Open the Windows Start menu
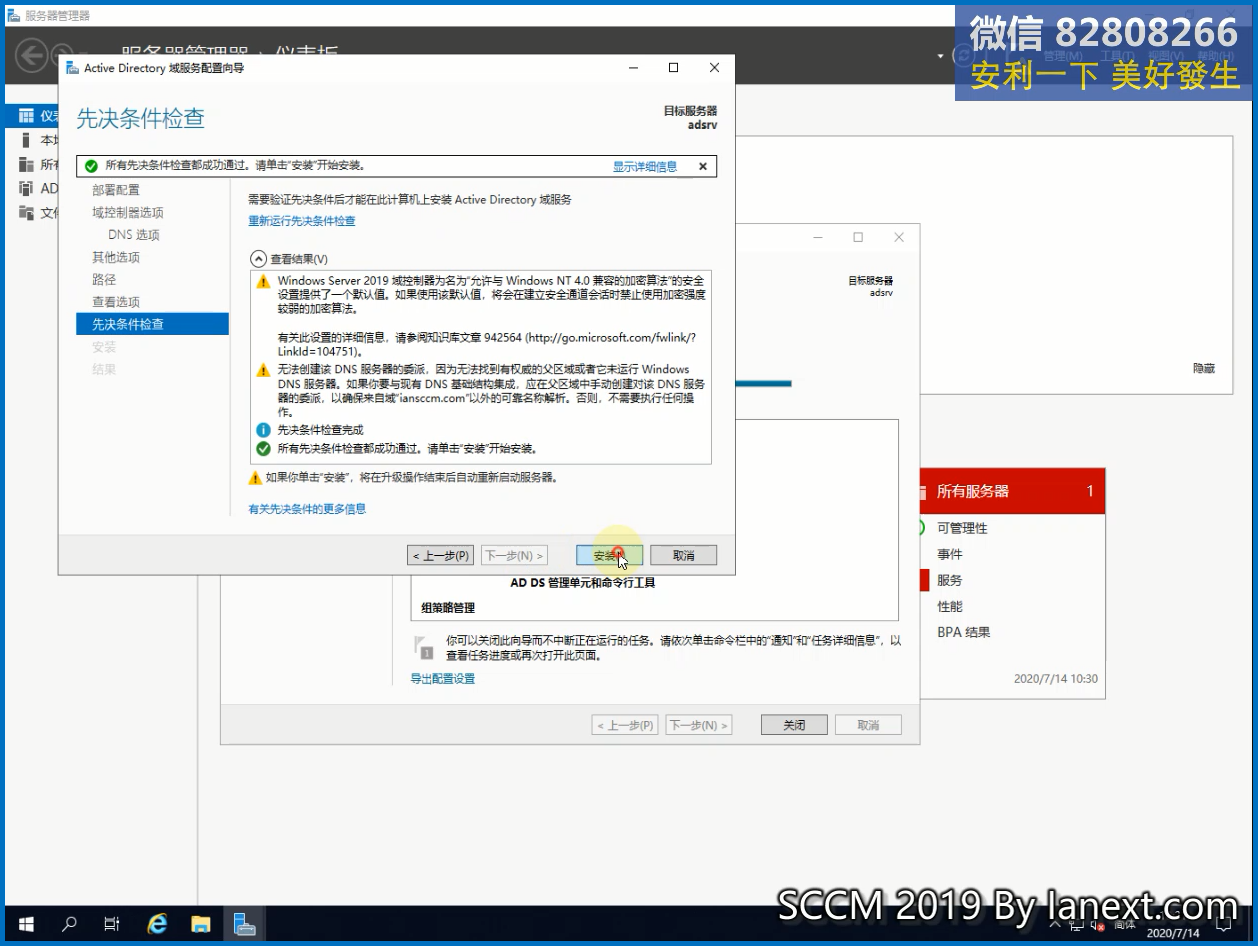1258x946 pixels. [x=26, y=924]
